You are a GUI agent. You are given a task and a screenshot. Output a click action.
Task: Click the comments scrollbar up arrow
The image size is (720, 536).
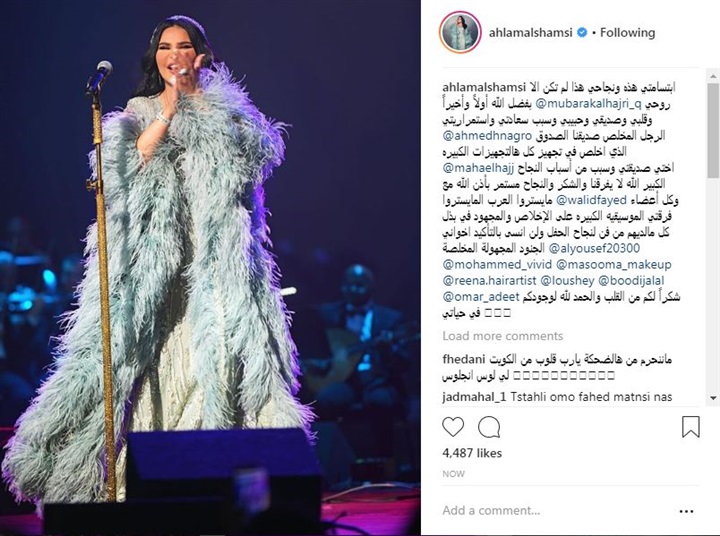click(713, 76)
